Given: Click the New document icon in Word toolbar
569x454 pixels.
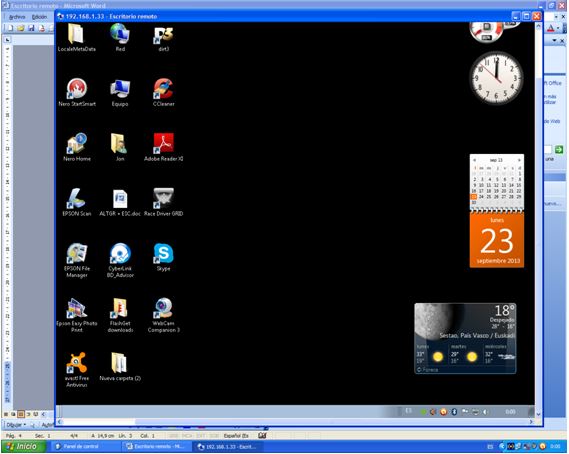Looking at the screenshot, I should coord(10,28).
